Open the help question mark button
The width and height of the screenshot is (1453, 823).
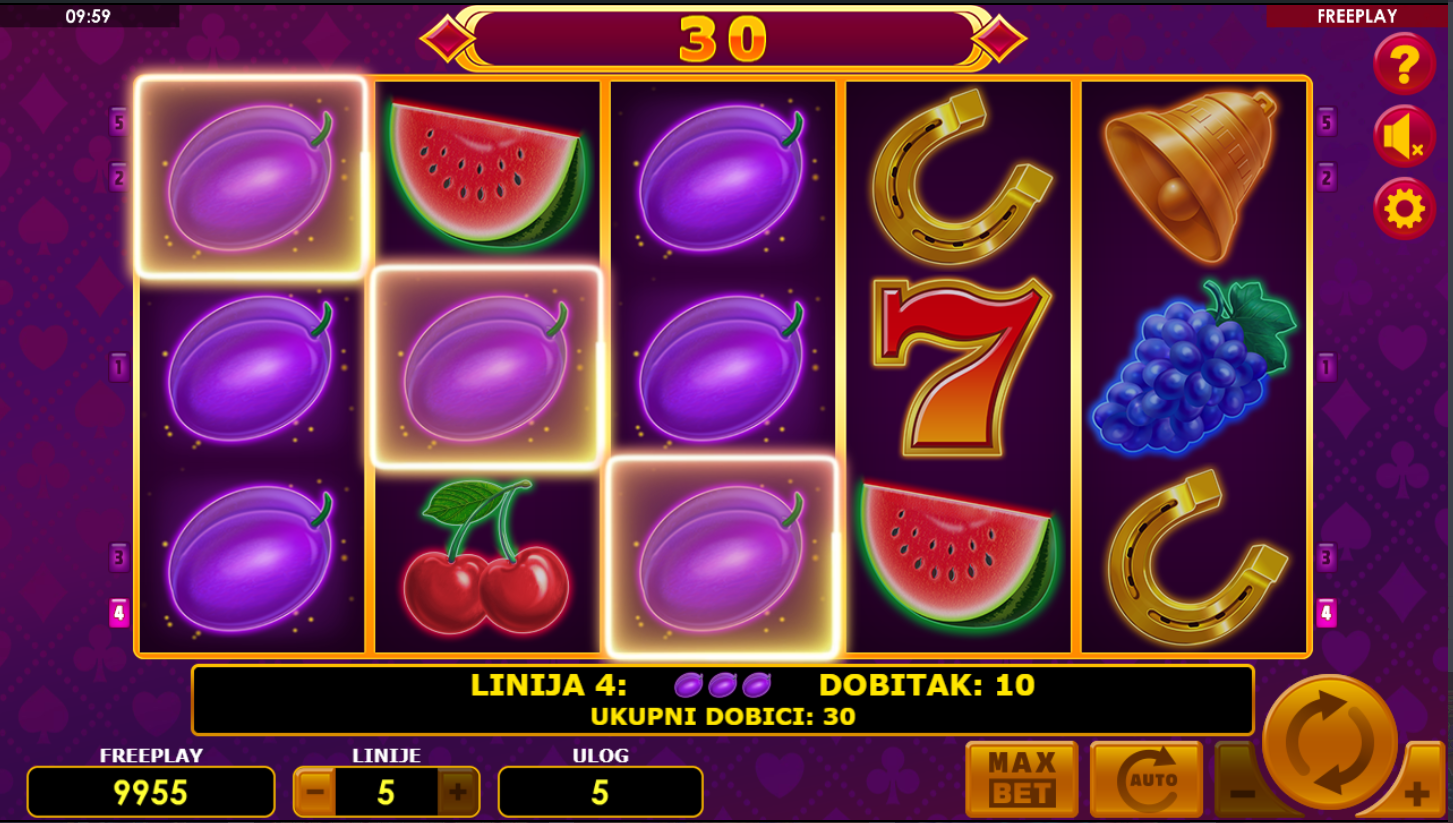click(x=1404, y=64)
